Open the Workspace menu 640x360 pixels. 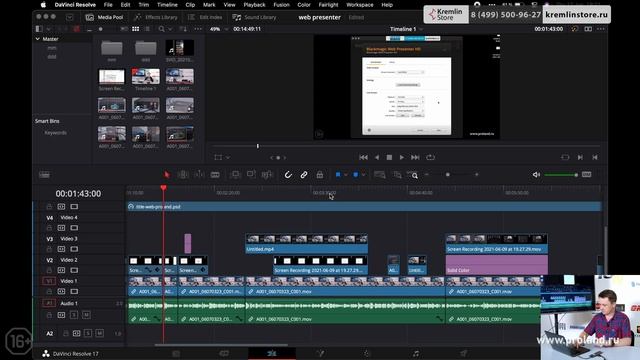[x=360, y=5]
